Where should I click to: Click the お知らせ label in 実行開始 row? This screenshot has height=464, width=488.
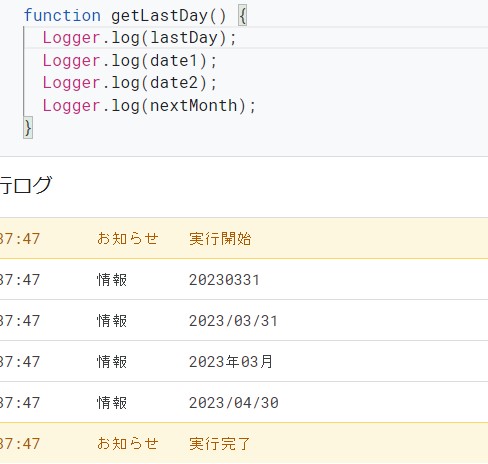pyautogui.click(x=127, y=239)
